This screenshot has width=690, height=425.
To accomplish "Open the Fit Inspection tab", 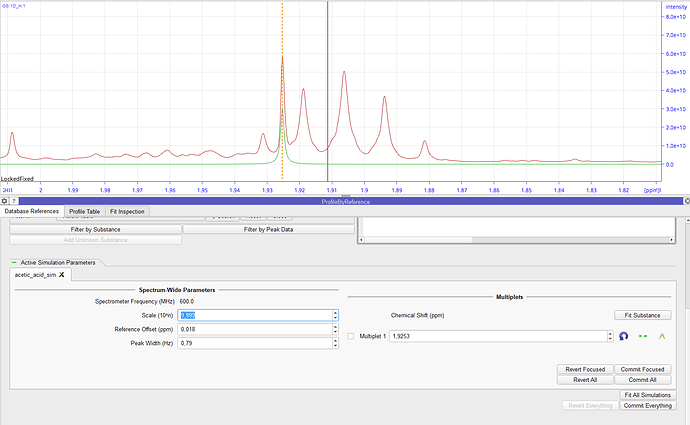I will pos(127,212).
